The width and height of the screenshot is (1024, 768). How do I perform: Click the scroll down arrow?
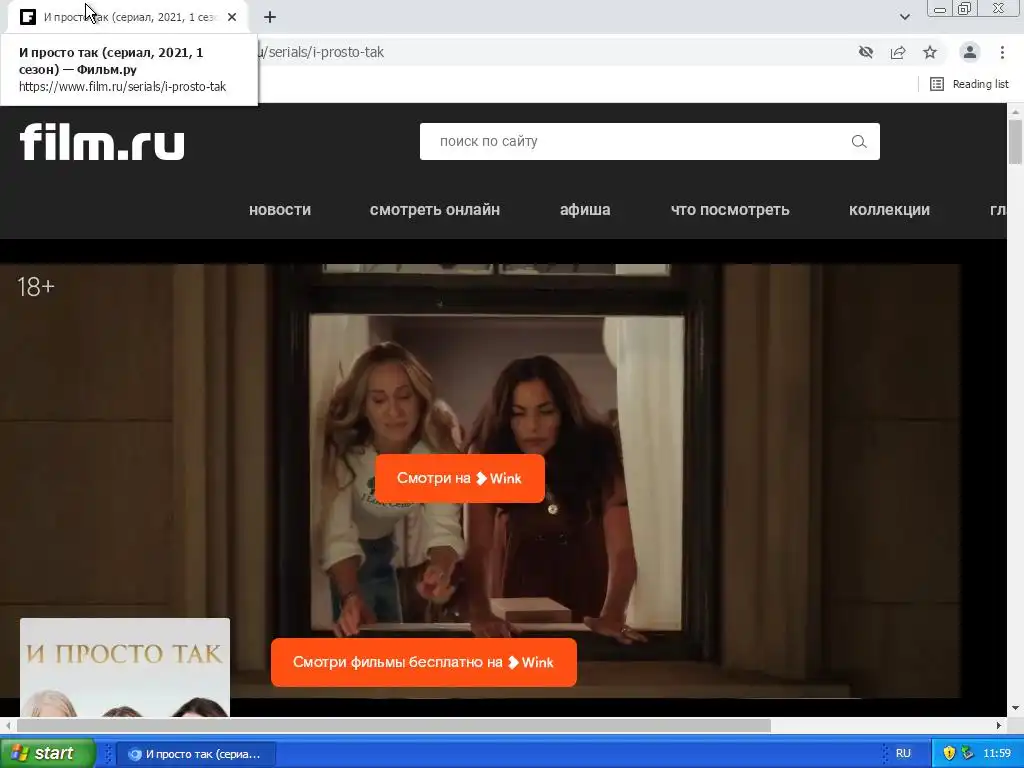coord(1016,709)
